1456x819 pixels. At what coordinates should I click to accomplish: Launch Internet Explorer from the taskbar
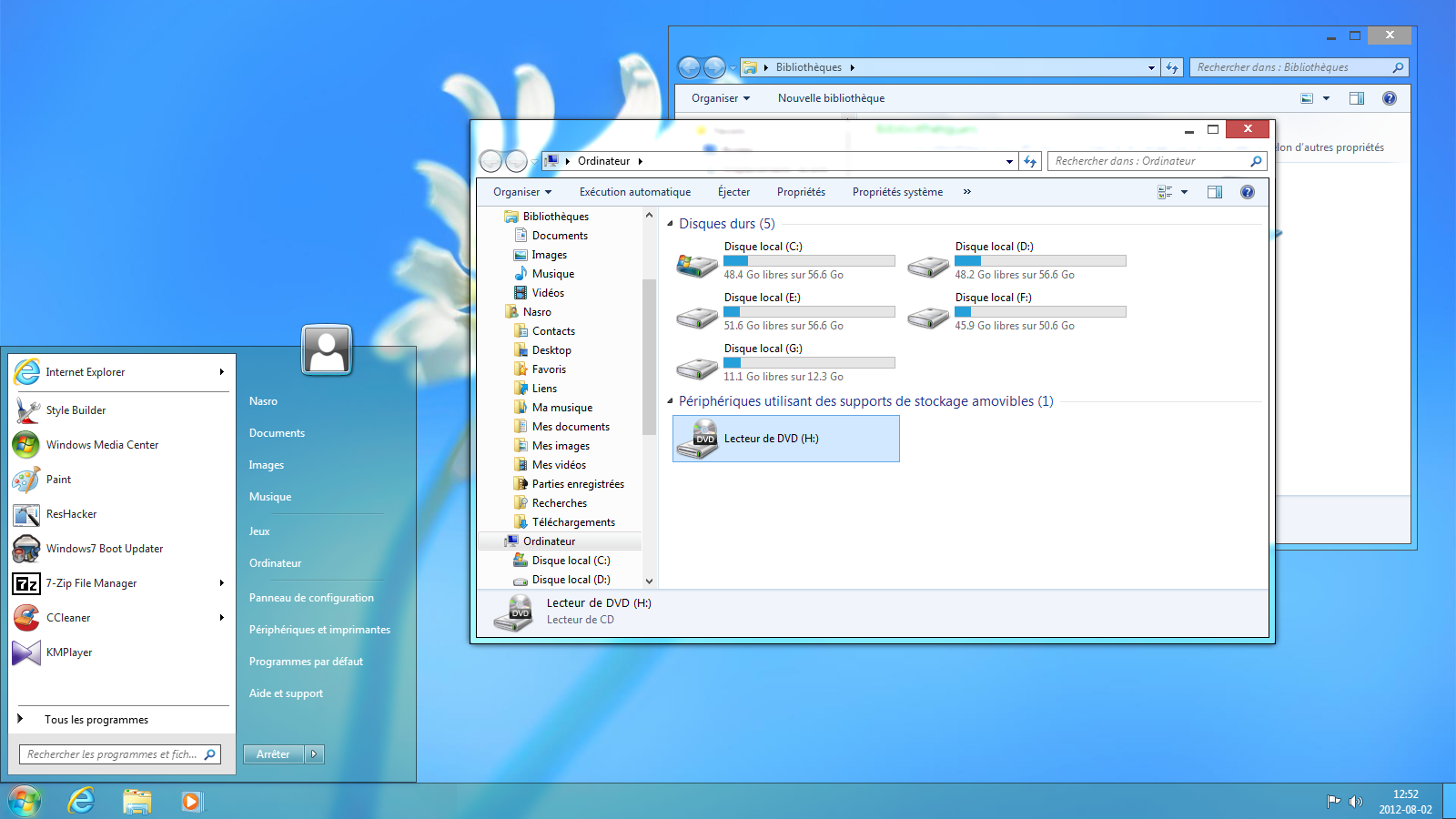click(x=82, y=801)
